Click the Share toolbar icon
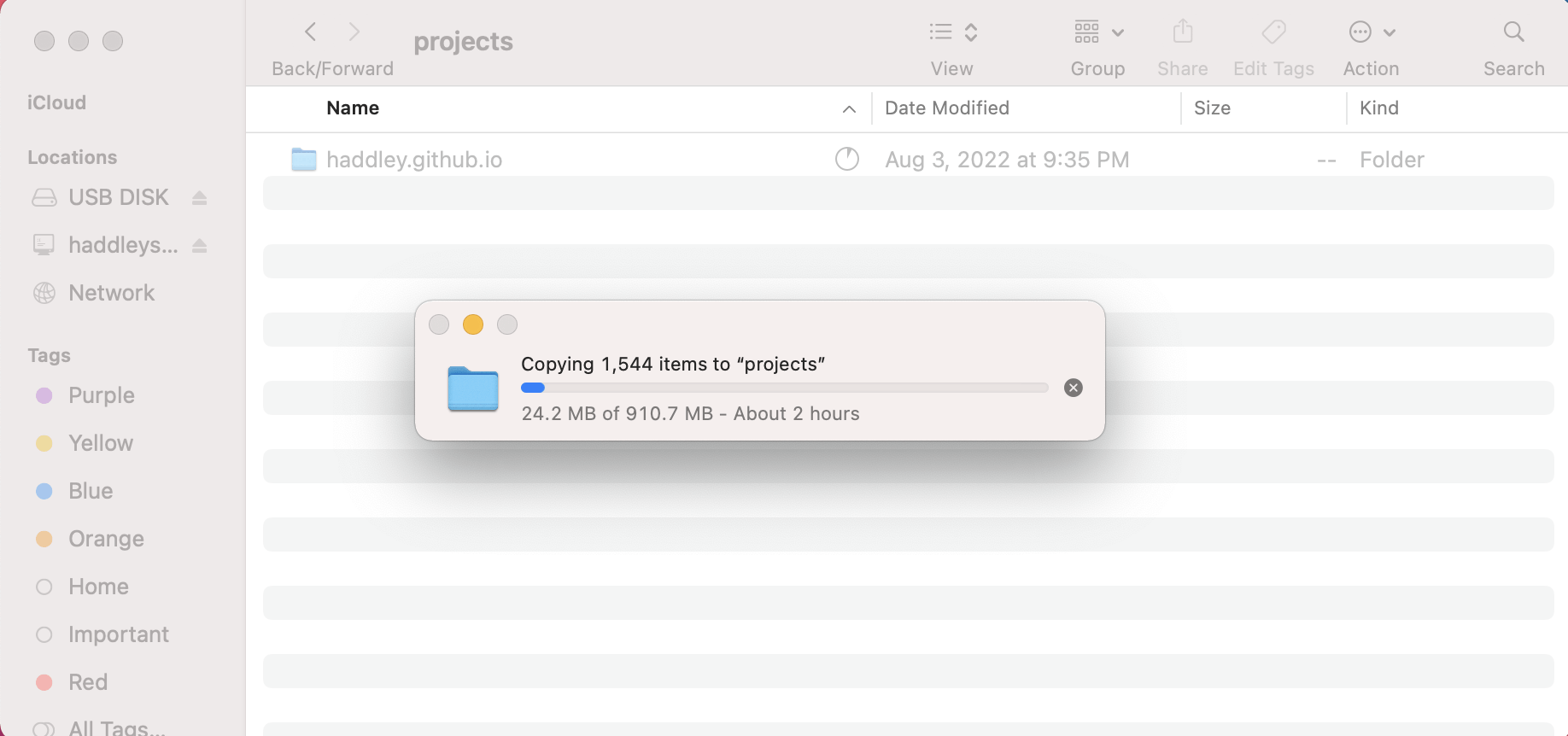Screen dimensions: 1568x736 1182,32
